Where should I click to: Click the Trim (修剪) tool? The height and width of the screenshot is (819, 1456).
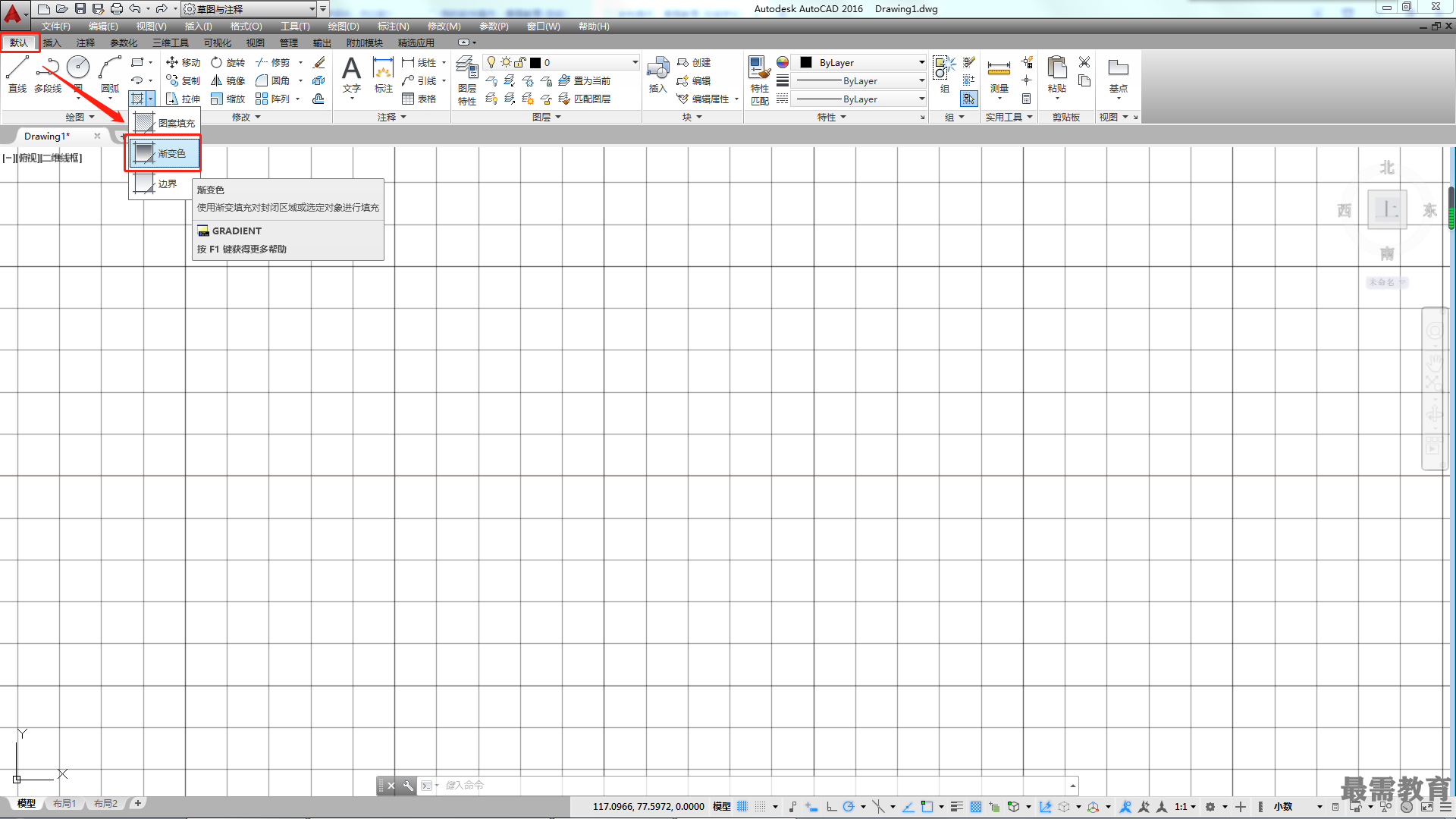273,62
